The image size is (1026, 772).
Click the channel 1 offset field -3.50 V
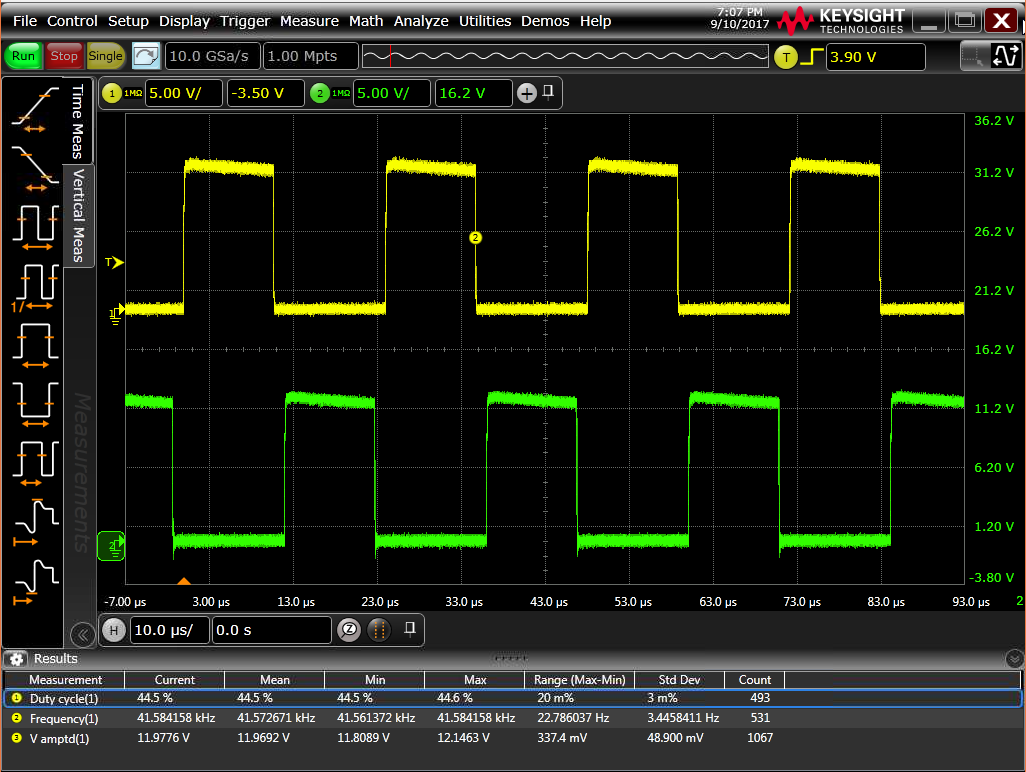[x=266, y=93]
